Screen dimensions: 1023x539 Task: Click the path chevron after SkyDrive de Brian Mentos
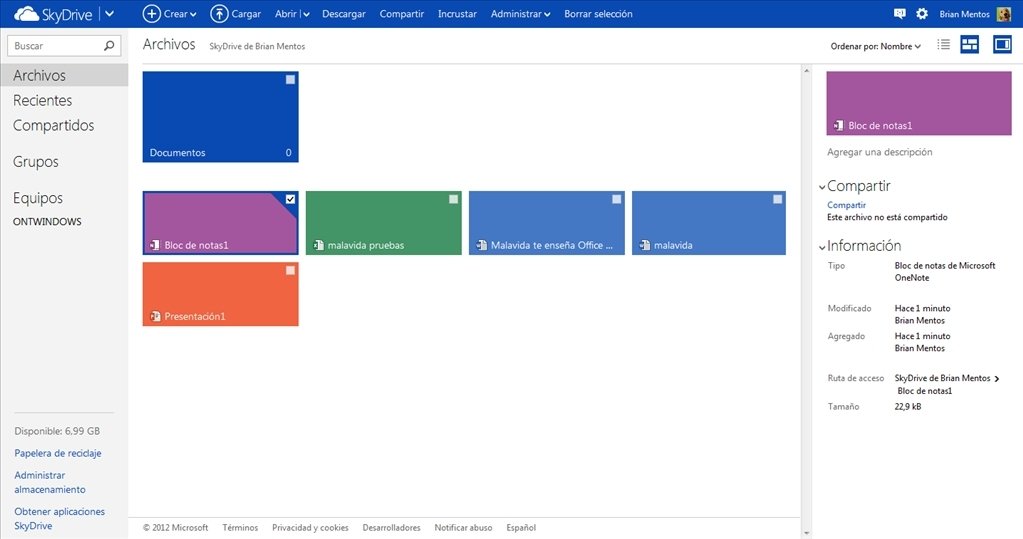coord(997,378)
